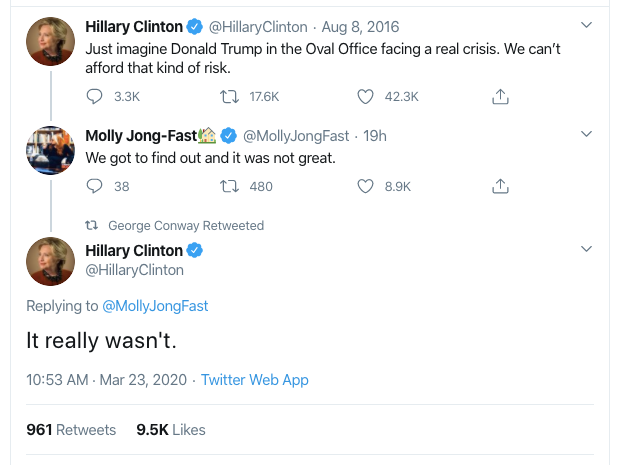Open dropdown on Hillary's reply tweet
This screenshot has width=623, height=465.
[x=587, y=250]
